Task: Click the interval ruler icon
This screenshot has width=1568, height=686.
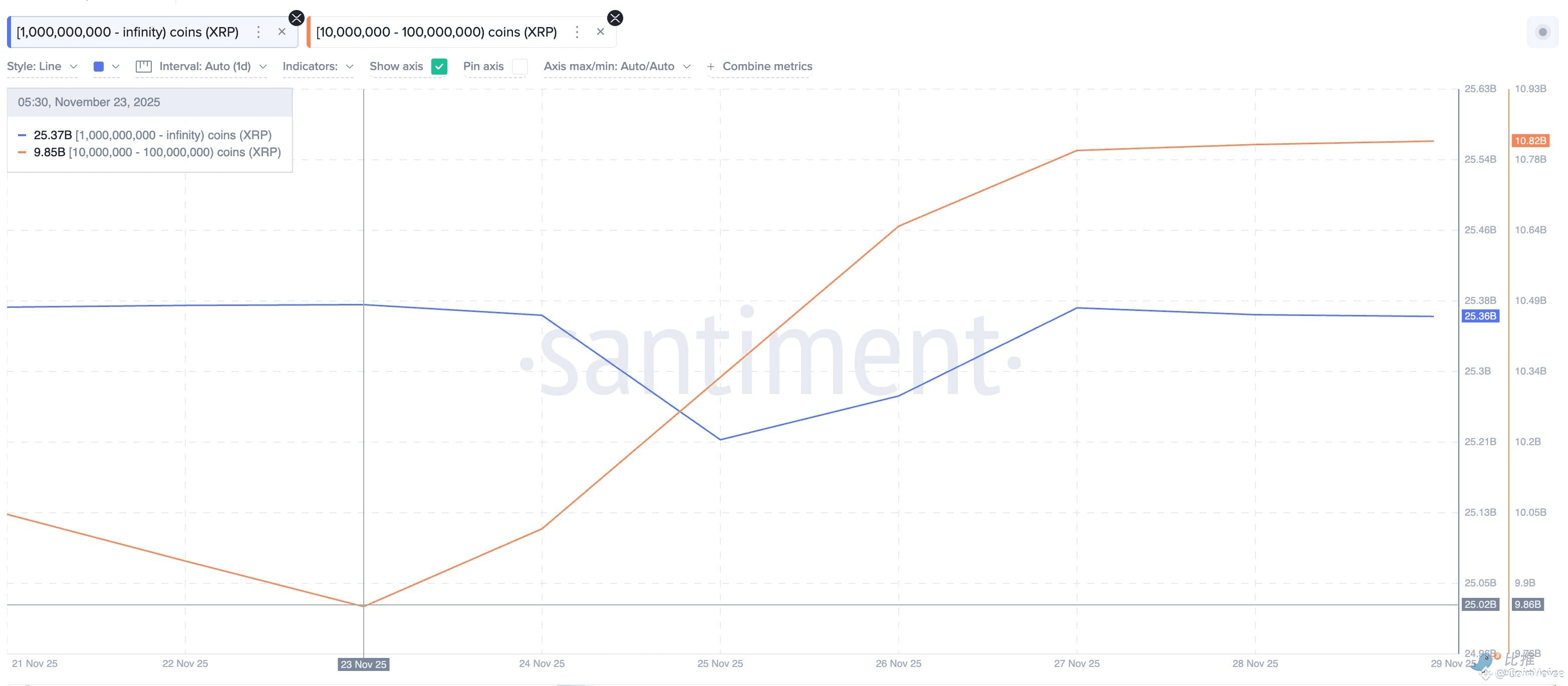Action: pyautogui.click(x=144, y=66)
